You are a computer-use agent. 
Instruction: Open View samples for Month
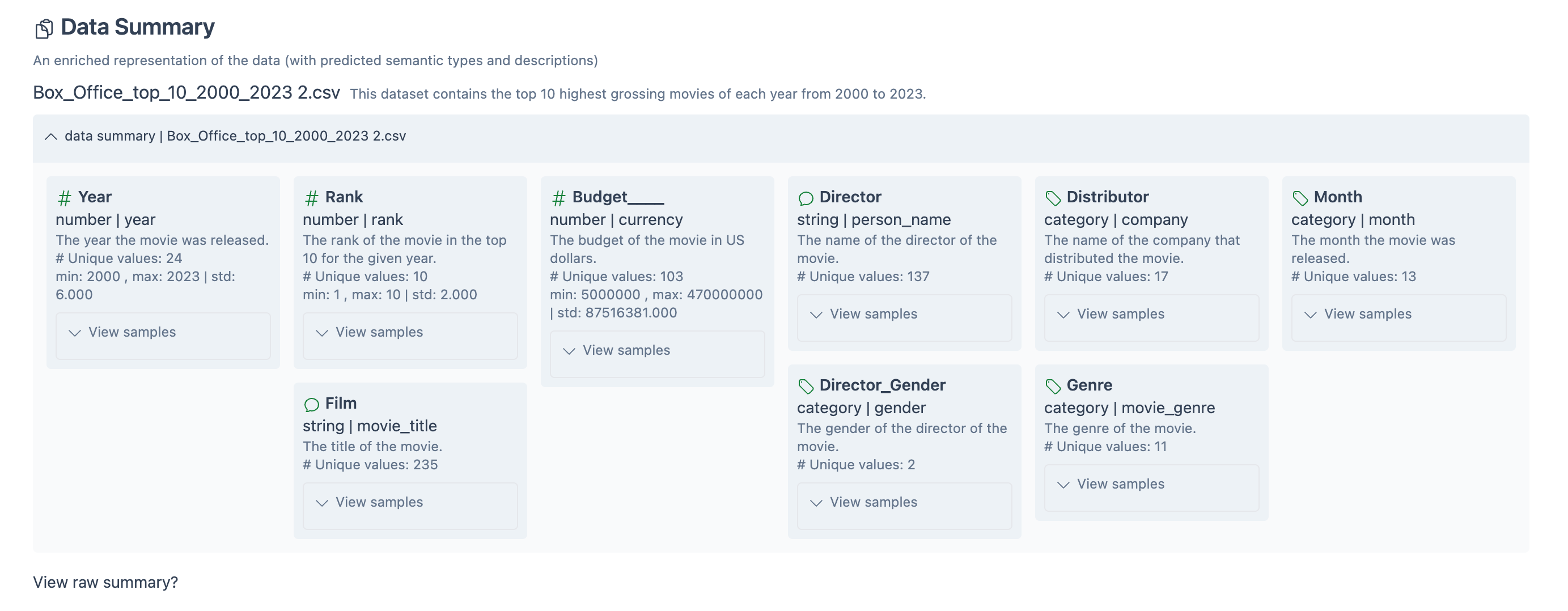click(x=1367, y=314)
